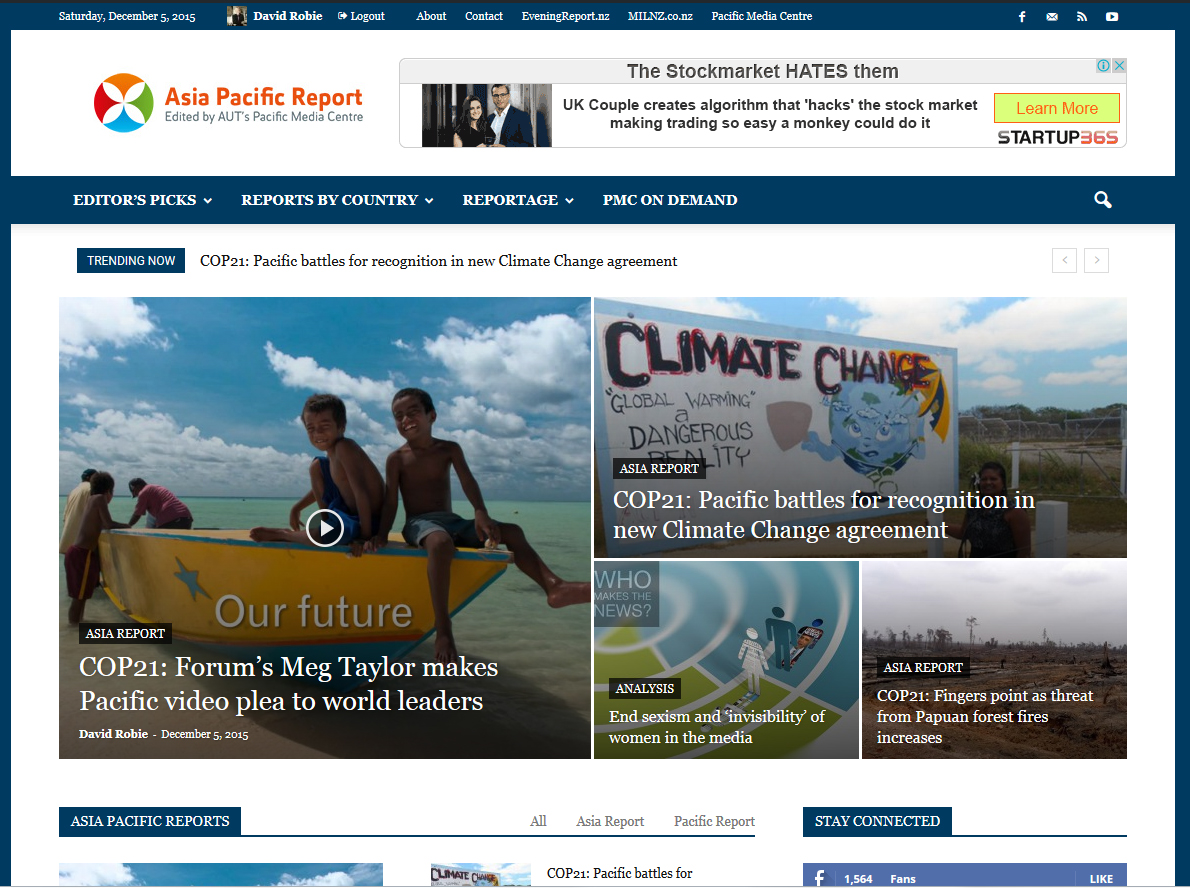Like the Facebook page button
Viewport: 1190px width, 888px height.
(x=1100, y=878)
